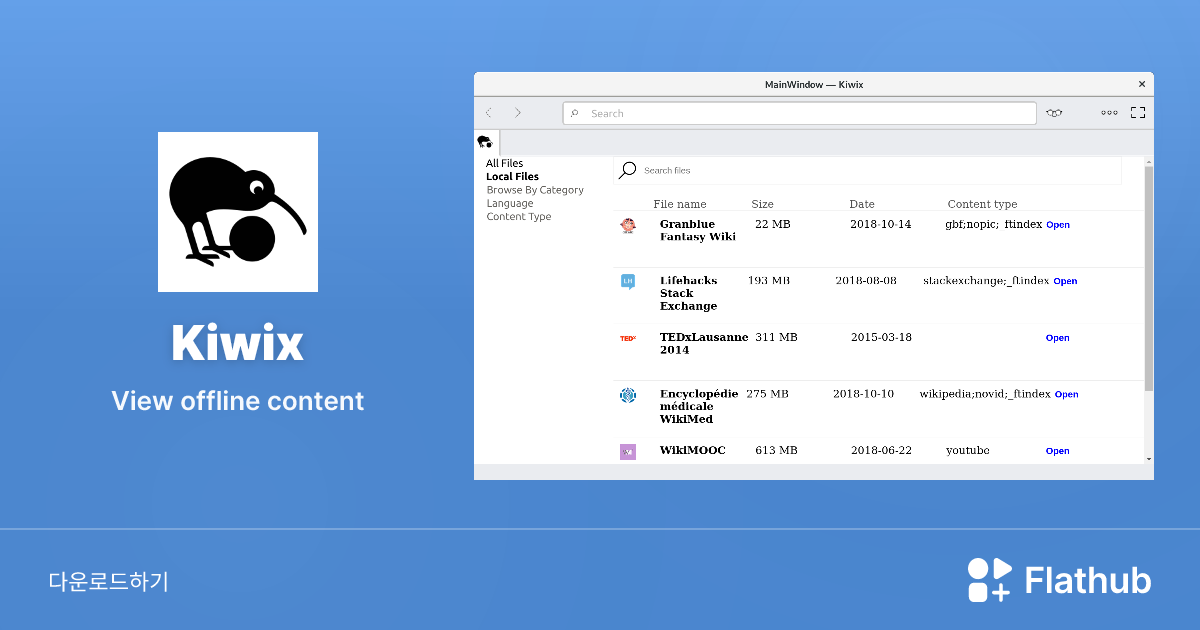Open the three-dot overflow menu icon
1200x630 pixels.
tap(1109, 112)
